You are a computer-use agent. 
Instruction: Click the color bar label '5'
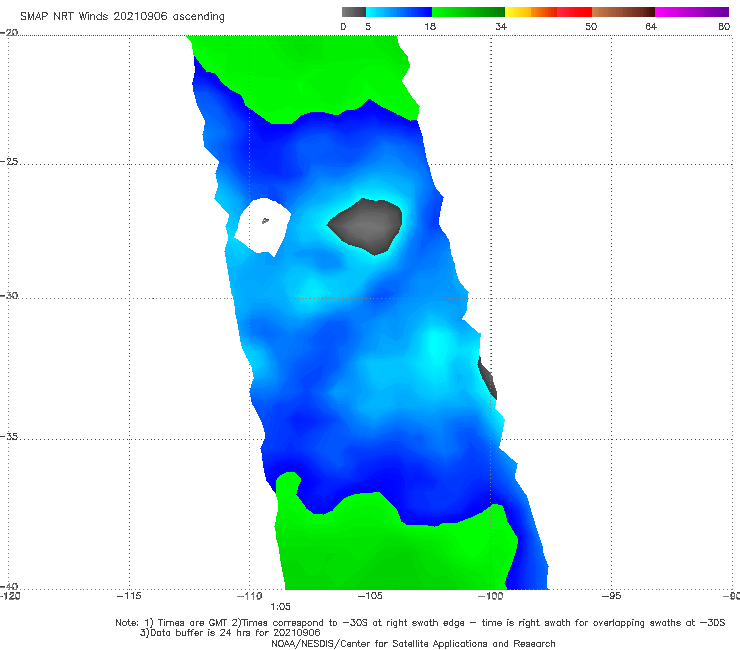click(x=368, y=26)
